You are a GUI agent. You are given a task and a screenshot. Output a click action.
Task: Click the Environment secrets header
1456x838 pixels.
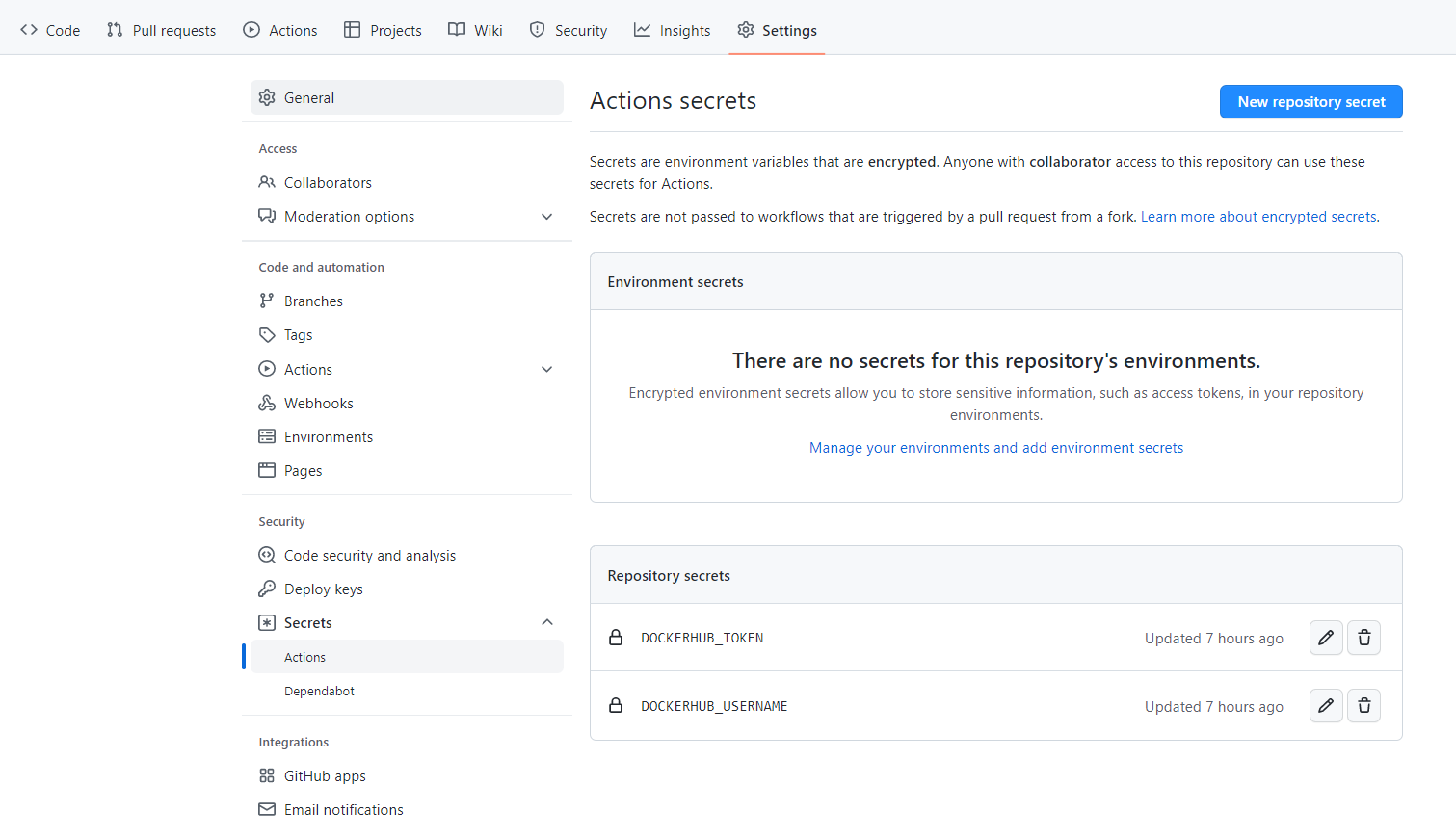pyautogui.click(x=675, y=281)
